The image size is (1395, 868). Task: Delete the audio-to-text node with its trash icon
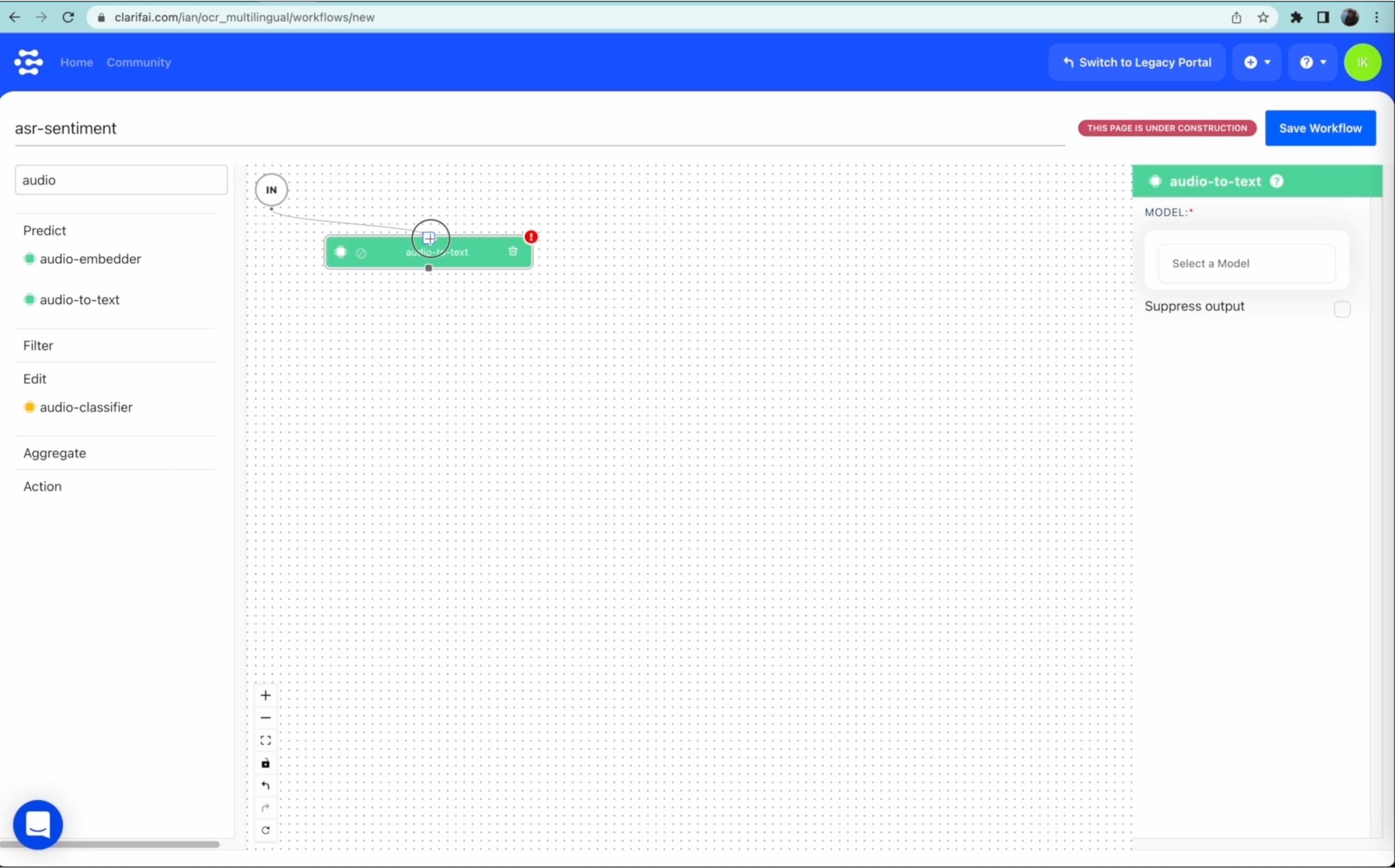[513, 251]
